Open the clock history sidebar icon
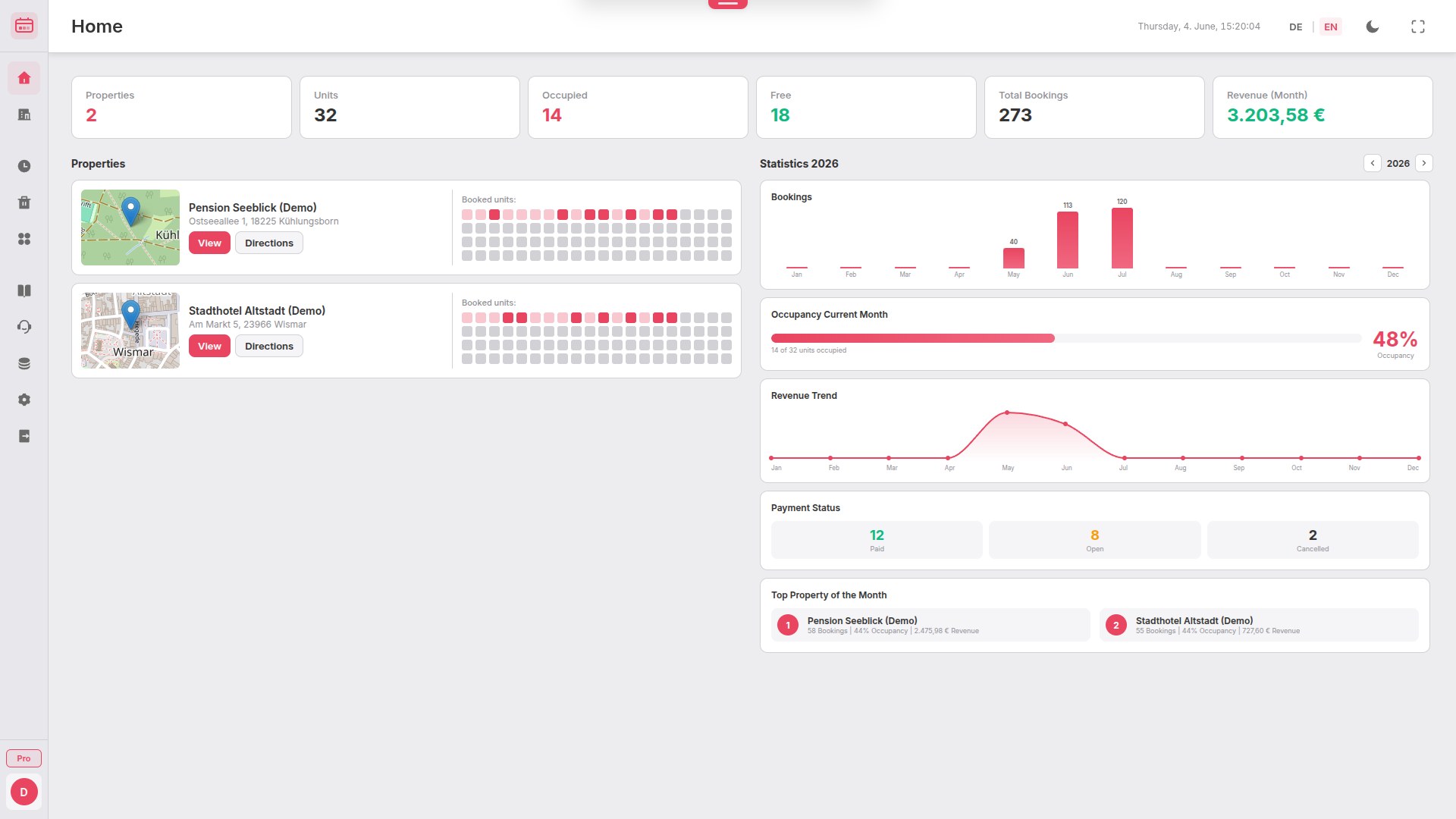The image size is (1456, 819). pos(24,166)
